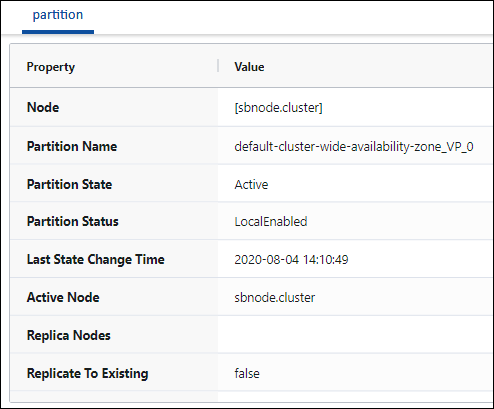
Task: Click the Property column header
Action: pyautogui.click(x=51, y=67)
